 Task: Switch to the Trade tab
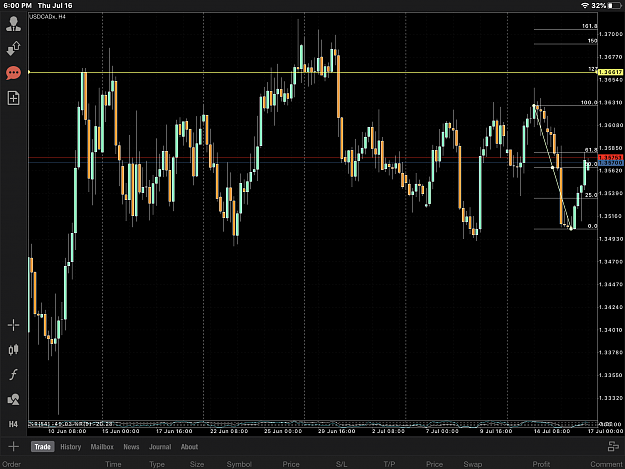pos(43,447)
